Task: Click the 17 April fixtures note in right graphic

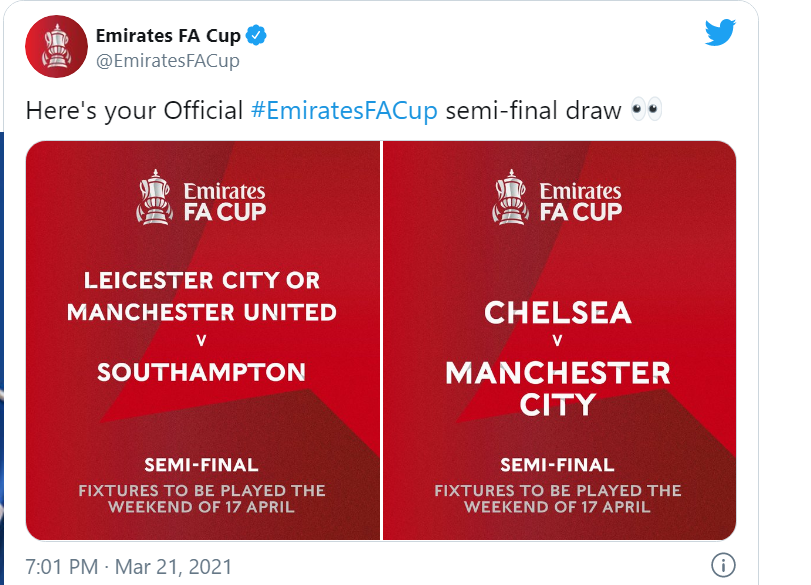Action: (558, 498)
